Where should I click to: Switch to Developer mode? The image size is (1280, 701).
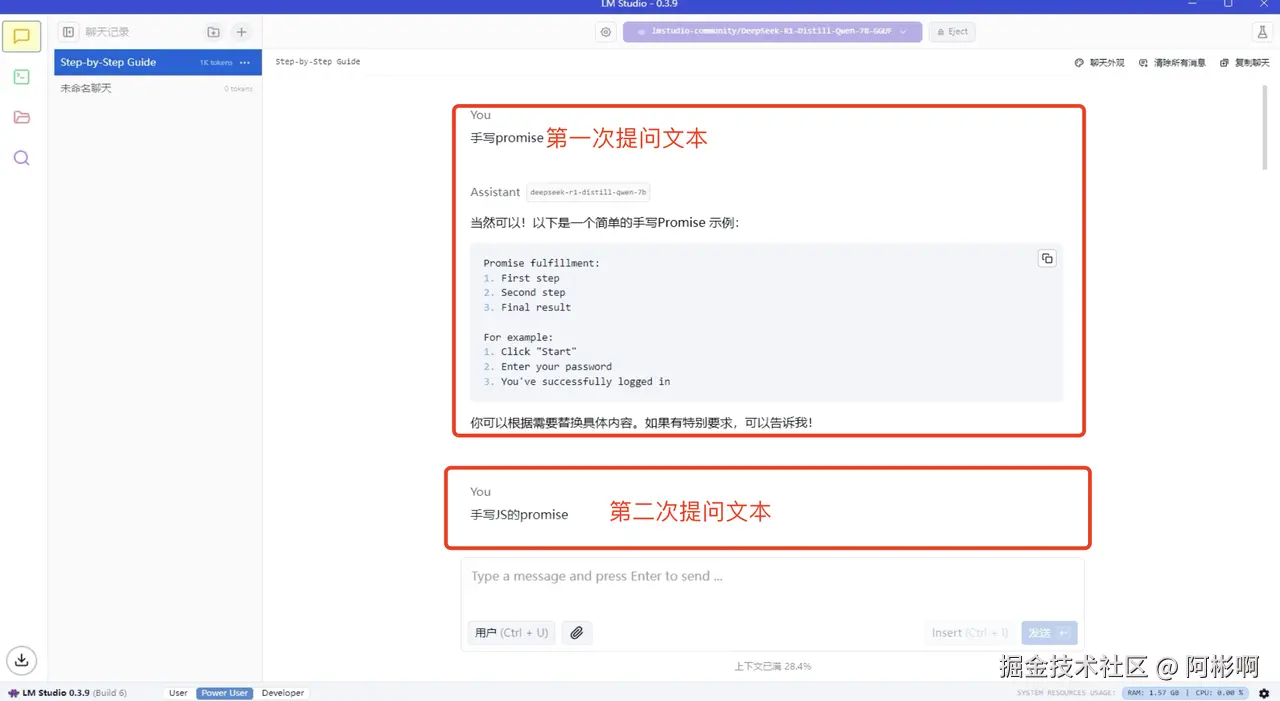(x=283, y=692)
